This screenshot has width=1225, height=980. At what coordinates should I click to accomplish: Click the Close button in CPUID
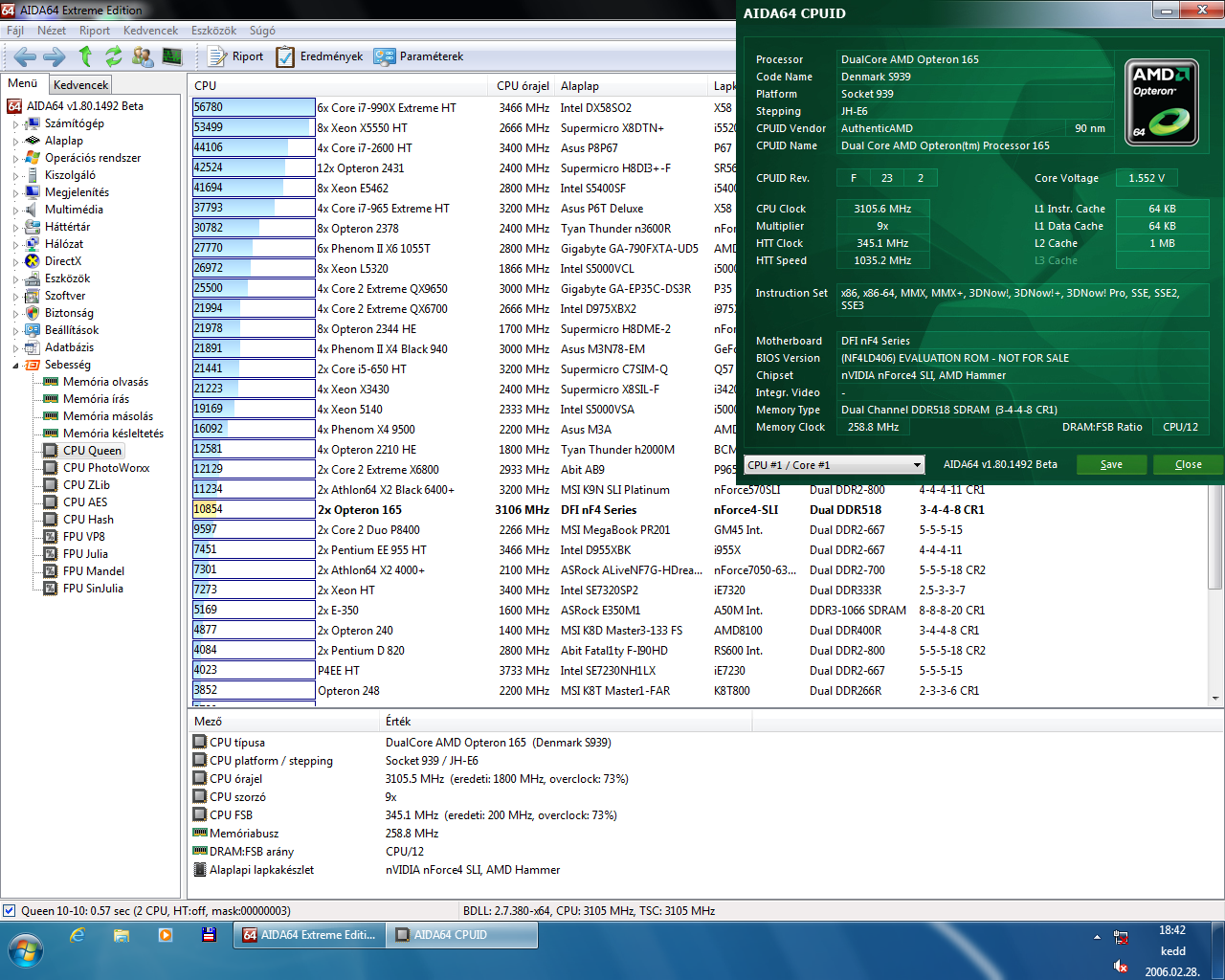[1188, 464]
